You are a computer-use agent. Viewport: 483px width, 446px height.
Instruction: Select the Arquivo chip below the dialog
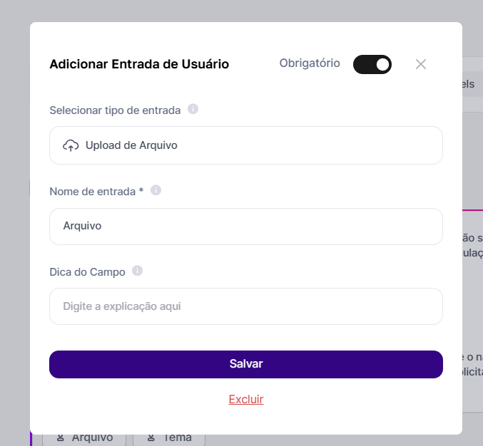point(84,438)
